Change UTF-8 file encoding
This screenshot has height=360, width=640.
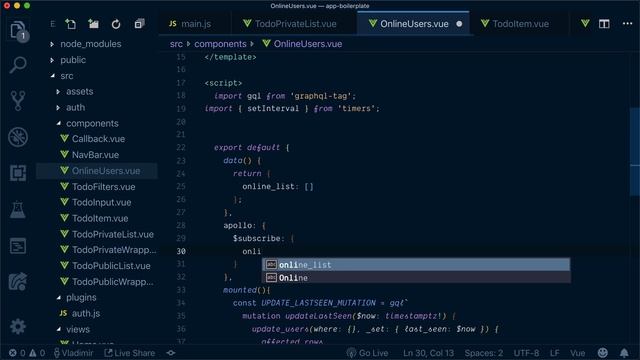(x=526, y=353)
